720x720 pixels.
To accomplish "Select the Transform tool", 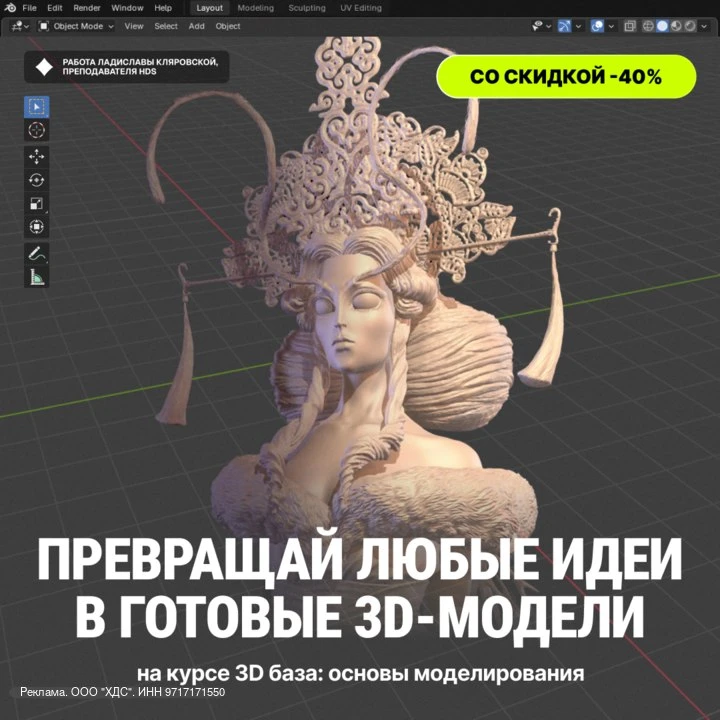I will click(36, 227).
